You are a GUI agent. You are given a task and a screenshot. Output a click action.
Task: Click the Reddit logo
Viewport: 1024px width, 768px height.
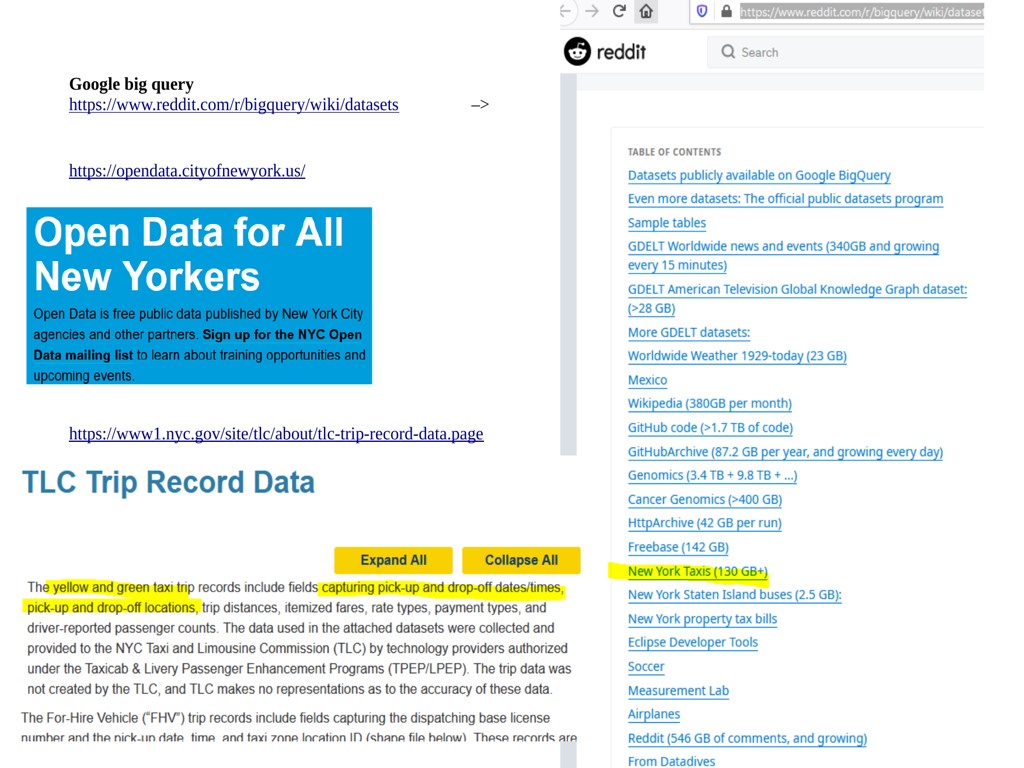[x=605, y=52]
